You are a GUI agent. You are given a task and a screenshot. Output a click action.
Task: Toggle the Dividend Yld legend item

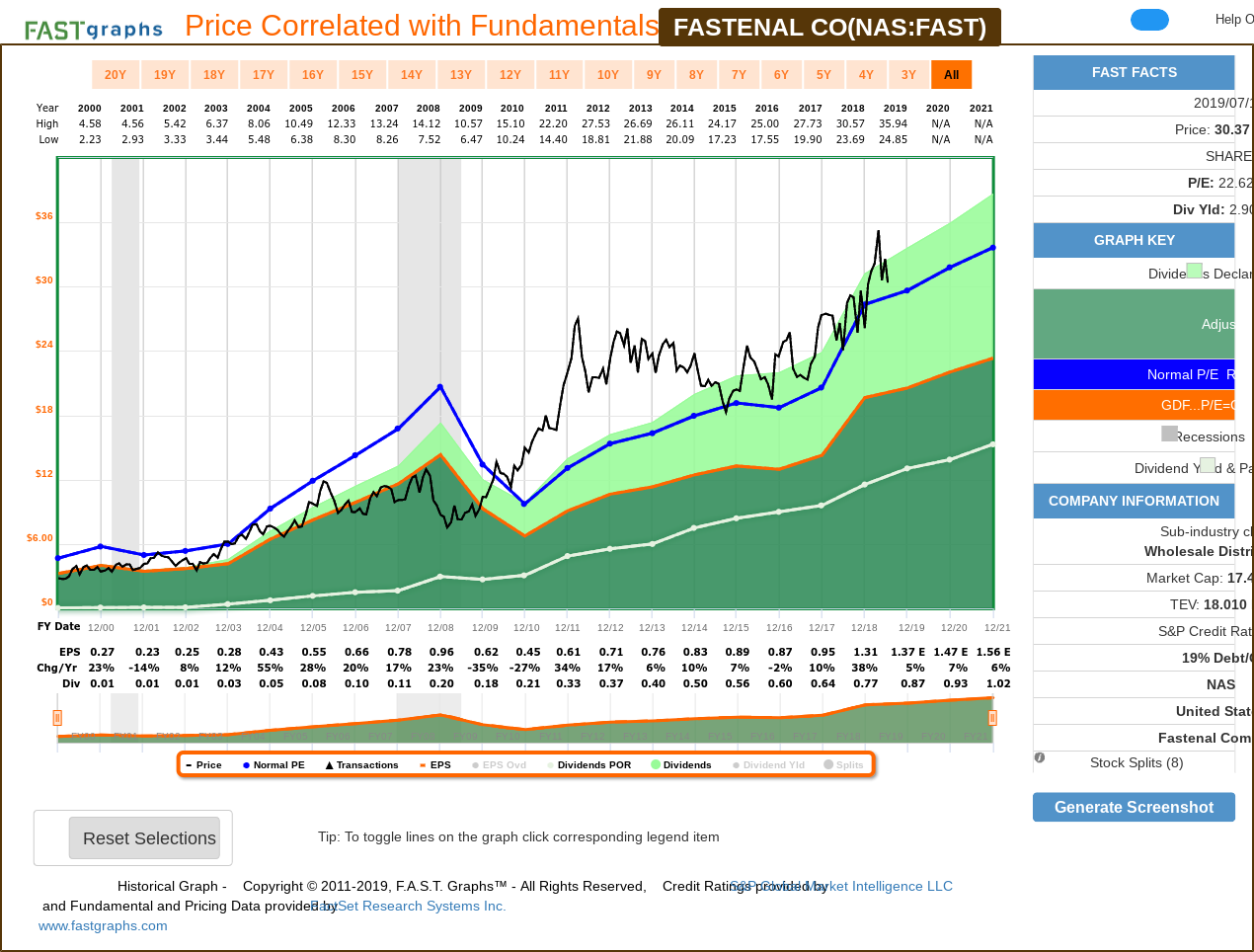pyautogui.click(x=768, y=765)
